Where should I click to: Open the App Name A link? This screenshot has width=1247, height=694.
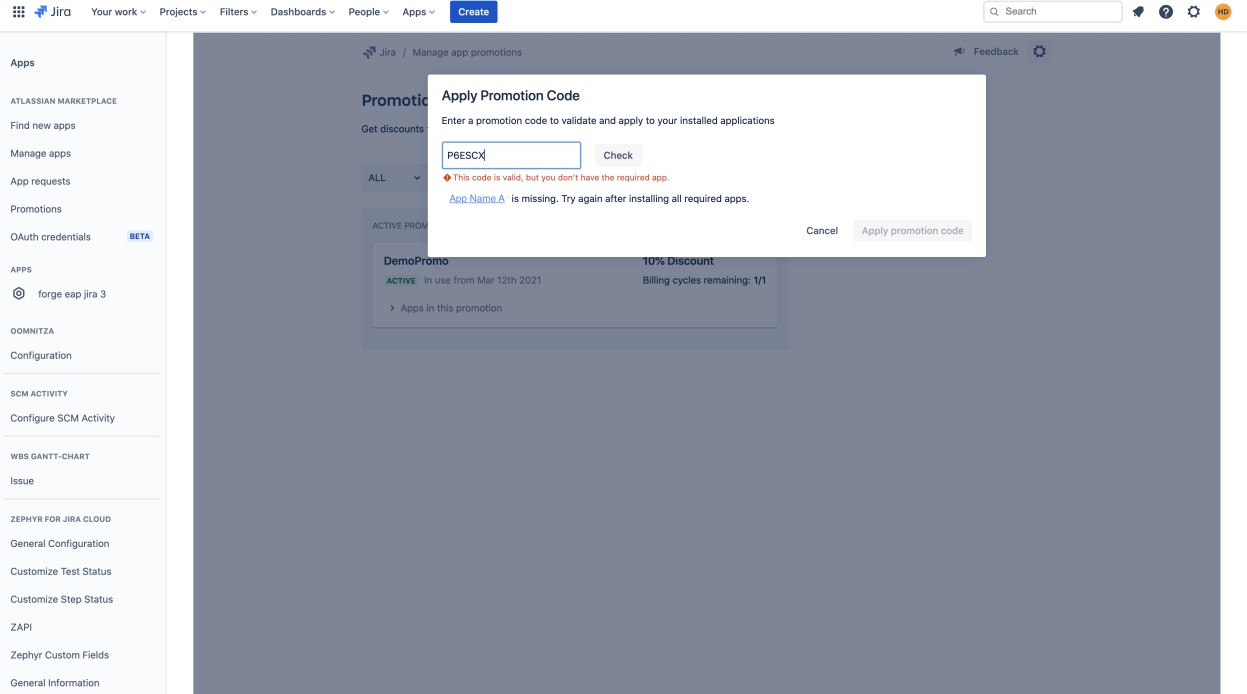tap(477, 199)
